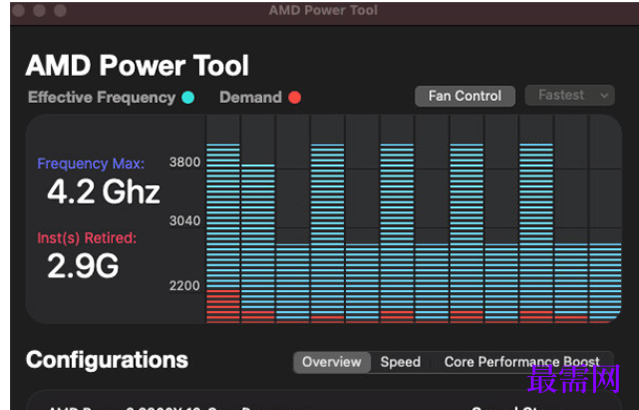Viewport: 639px width, 410px height.
Task: Click the 2200 axis label
Action: pyautogui.click(x=185, y=286)
